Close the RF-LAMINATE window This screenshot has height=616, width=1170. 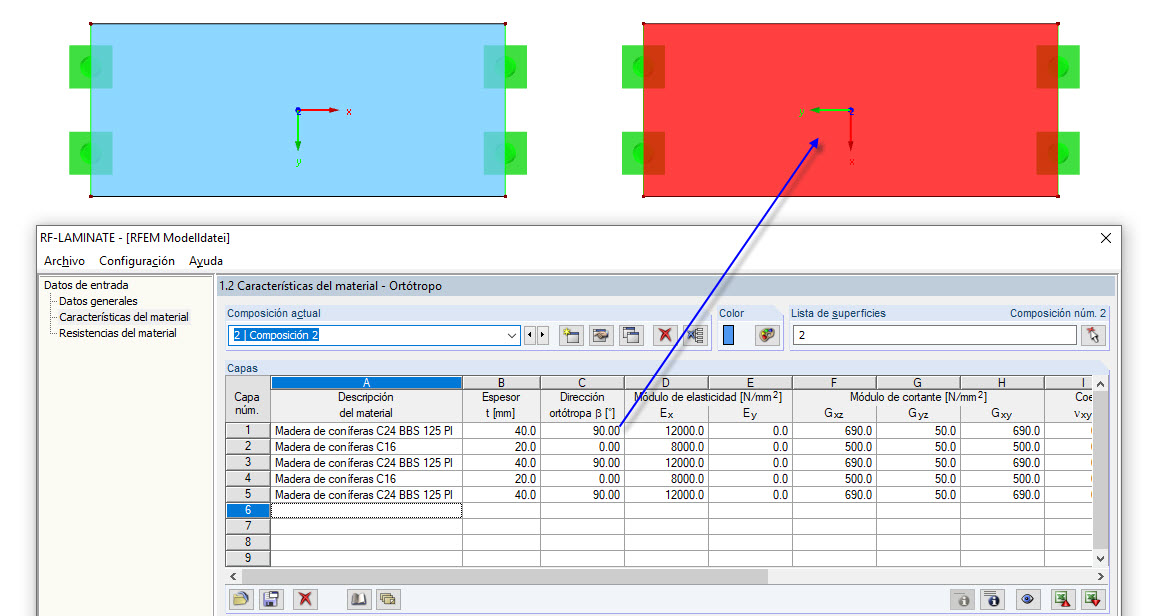point(1106,238)
